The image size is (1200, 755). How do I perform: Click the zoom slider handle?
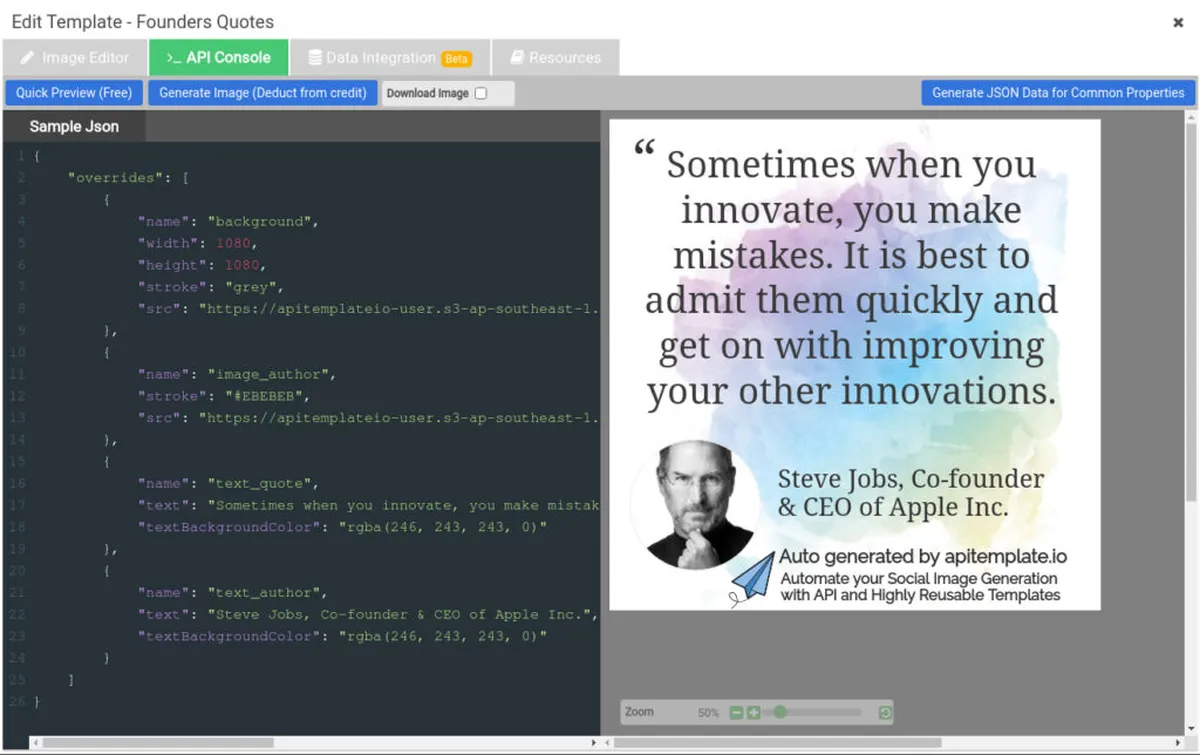[x=780, y=713]
